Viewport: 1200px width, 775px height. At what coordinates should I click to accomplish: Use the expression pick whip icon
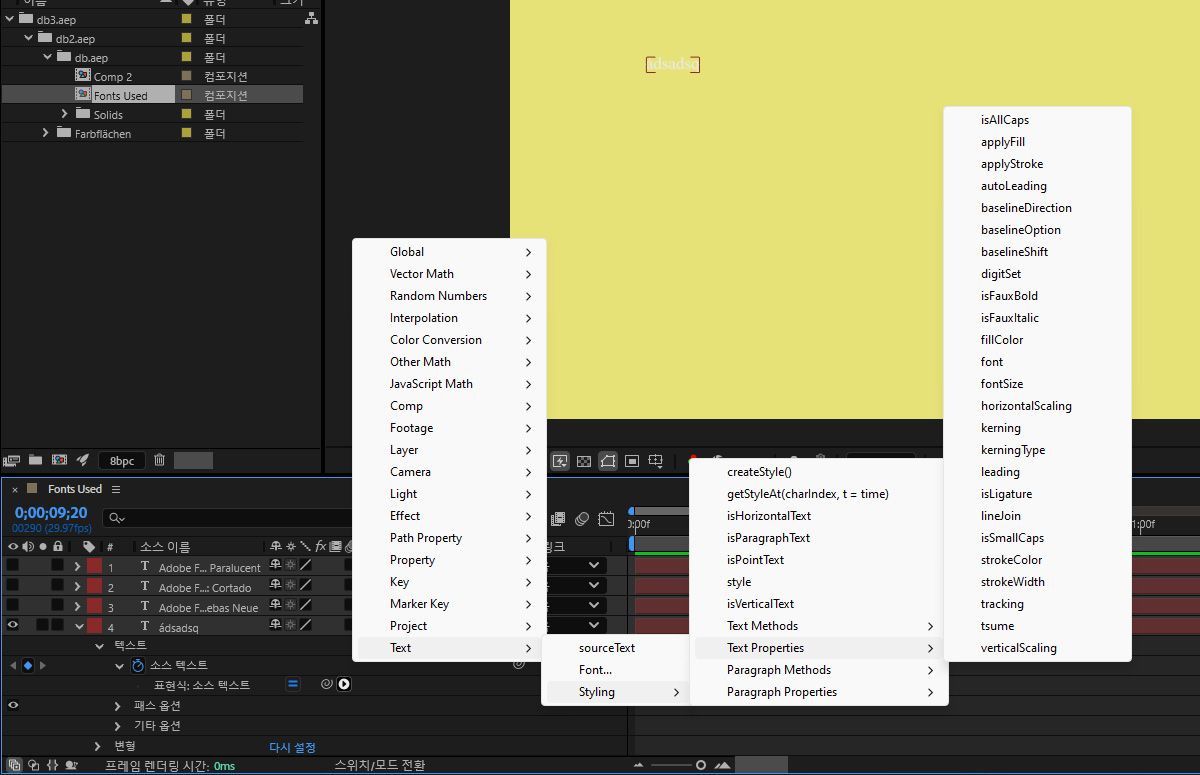(x=326, y=685)
